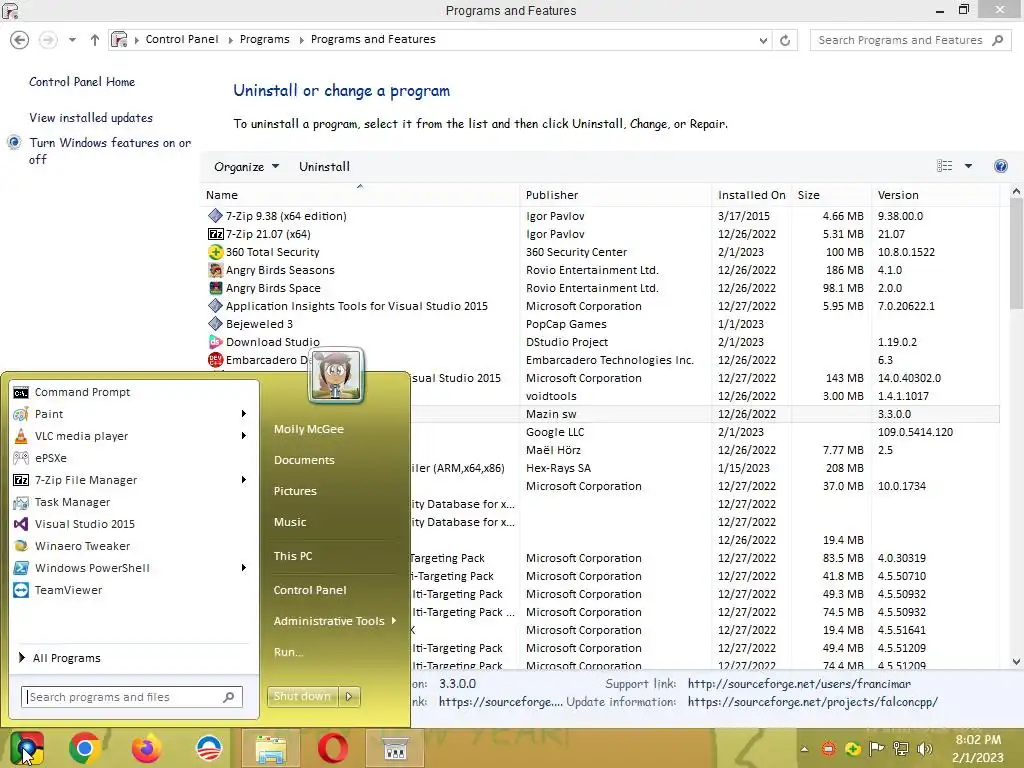Open Task Manager from Start menu
Viewport: 1024px width, 768px height.
click(72, 502)
